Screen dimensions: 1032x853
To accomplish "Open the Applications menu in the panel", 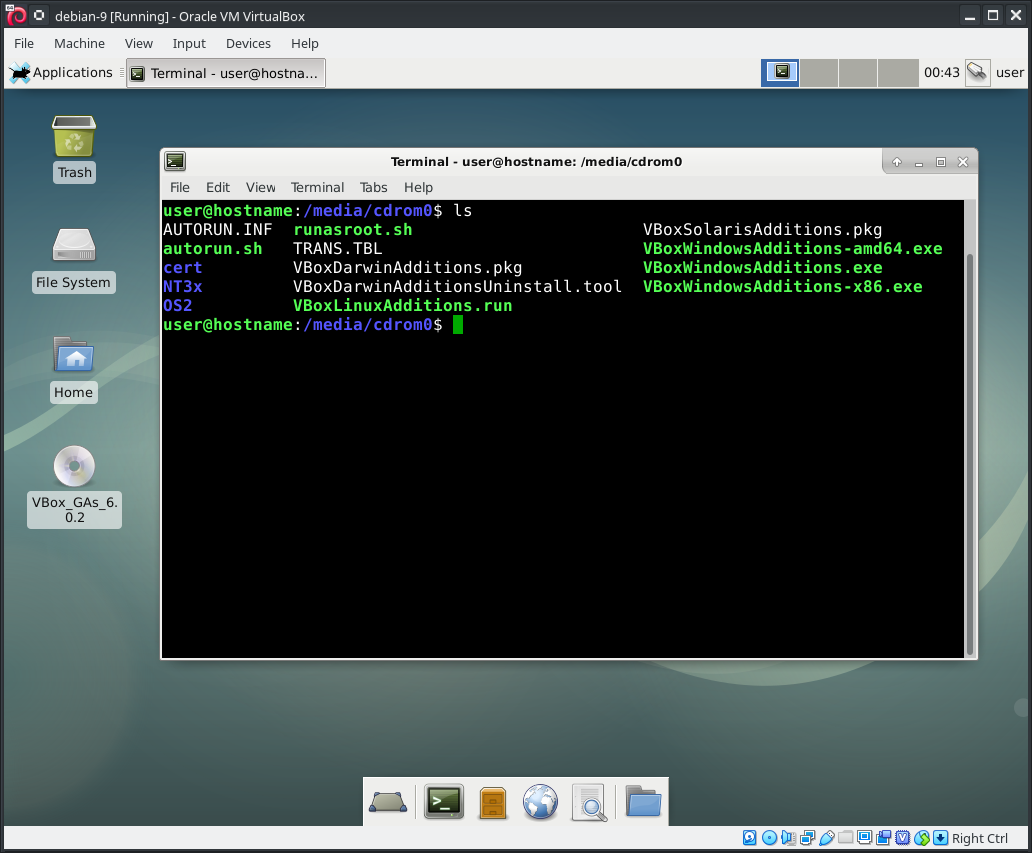I will [x=62, y=73].
